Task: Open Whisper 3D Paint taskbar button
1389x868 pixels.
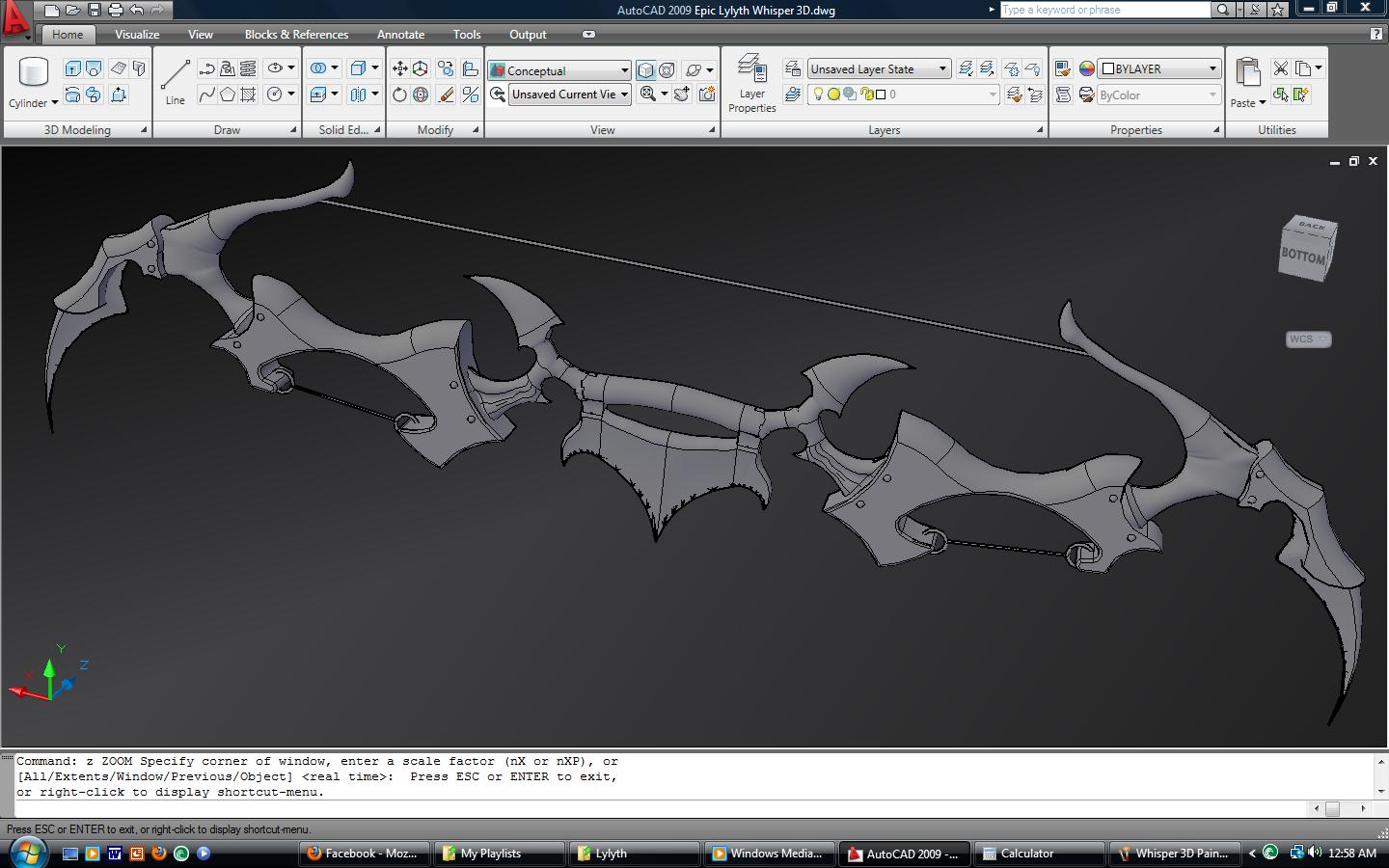Action: (x=1175, y=854)
